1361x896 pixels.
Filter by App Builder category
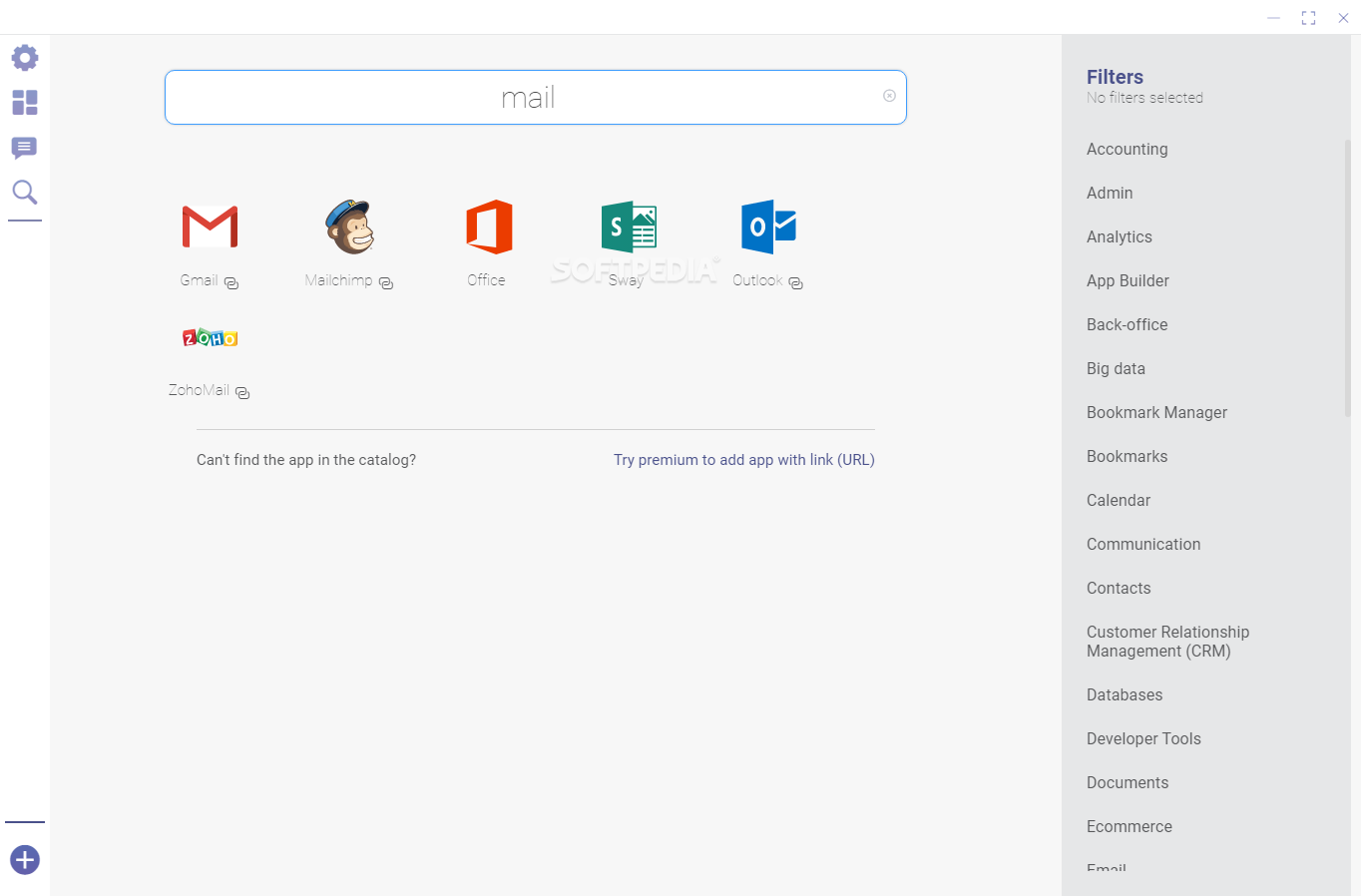click(1128, 280)
